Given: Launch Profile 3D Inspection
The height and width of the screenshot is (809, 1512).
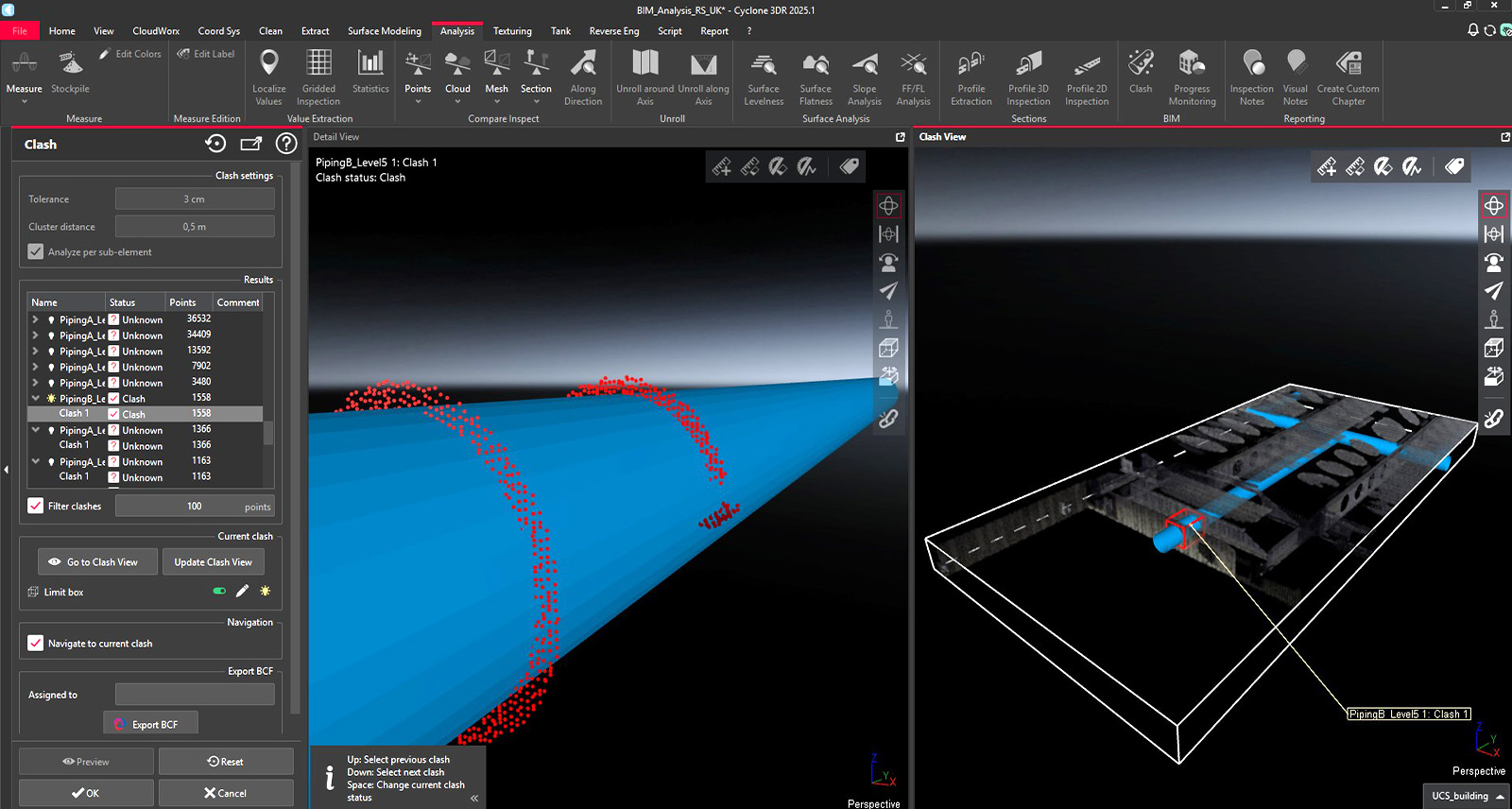Looking at the screenshot, I should click(1028, 77).
